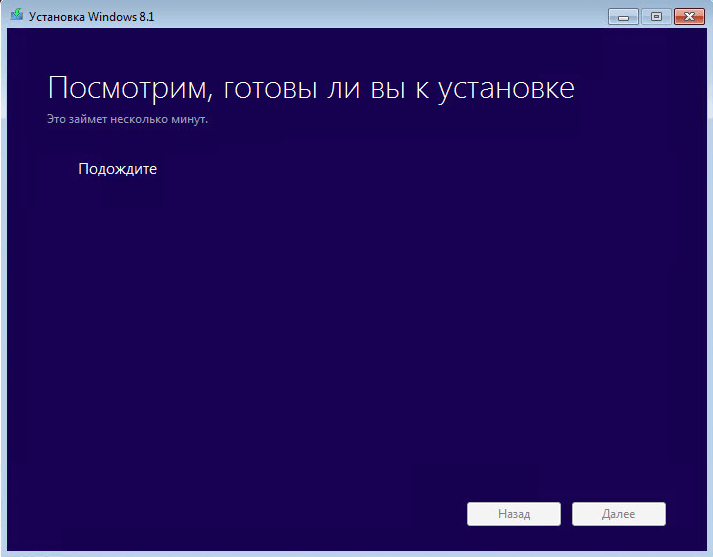Click the heading 'Посмотрим, готовы ли вы к установке'
The height and width of the screenshot is (557, 713).
(x=311, y=88)
